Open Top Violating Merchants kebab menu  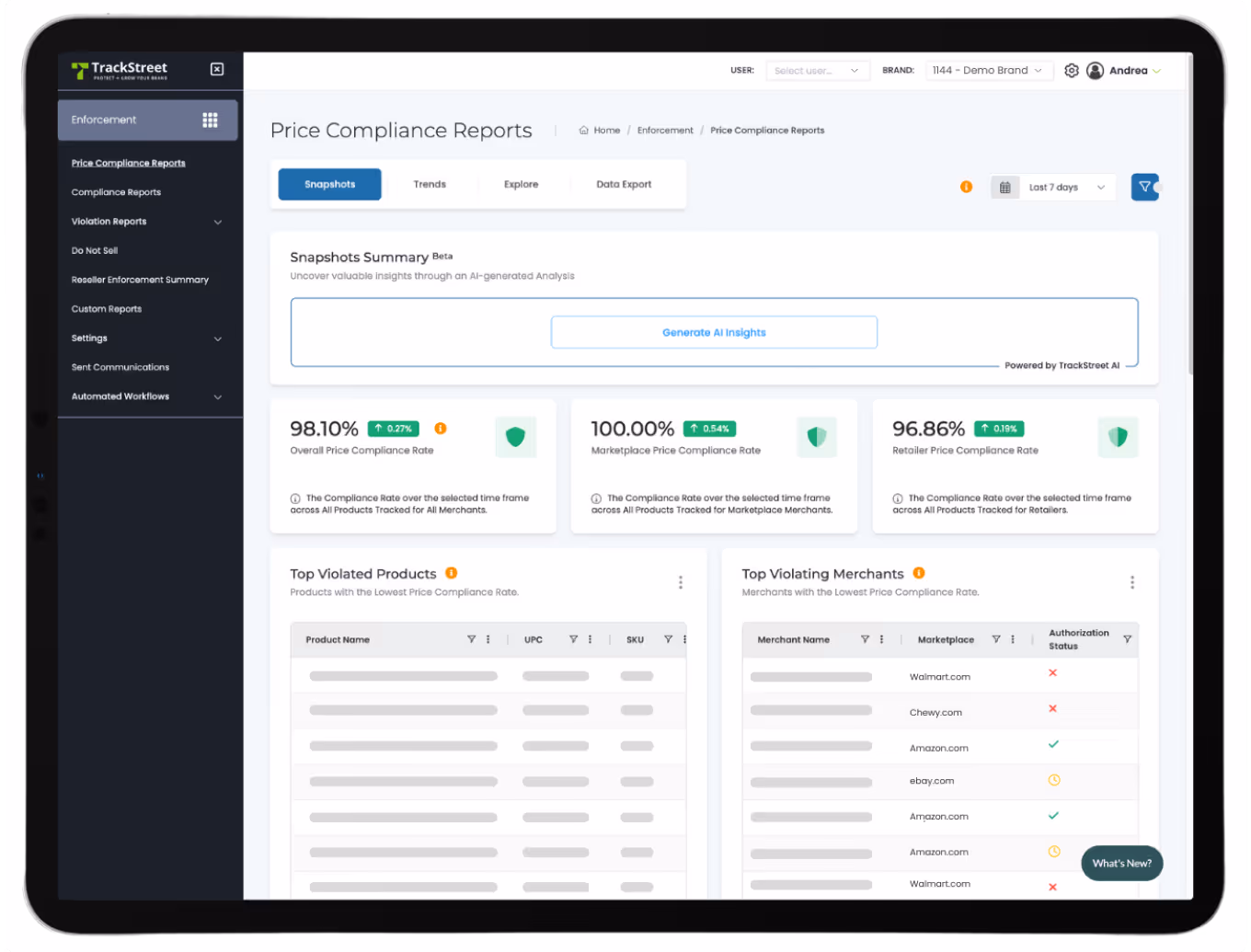(x=1132, y=582)
